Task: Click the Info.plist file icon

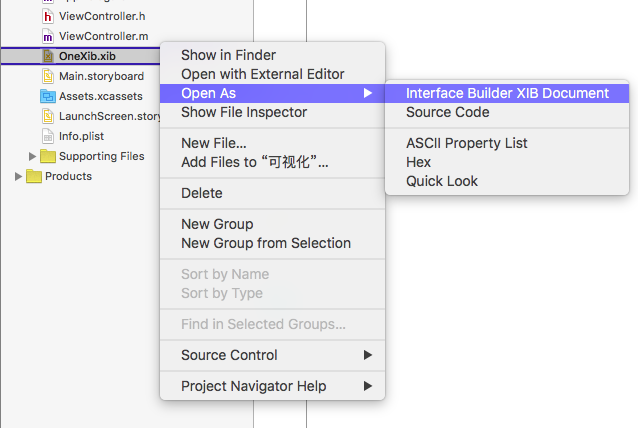Action: [48, 136]
